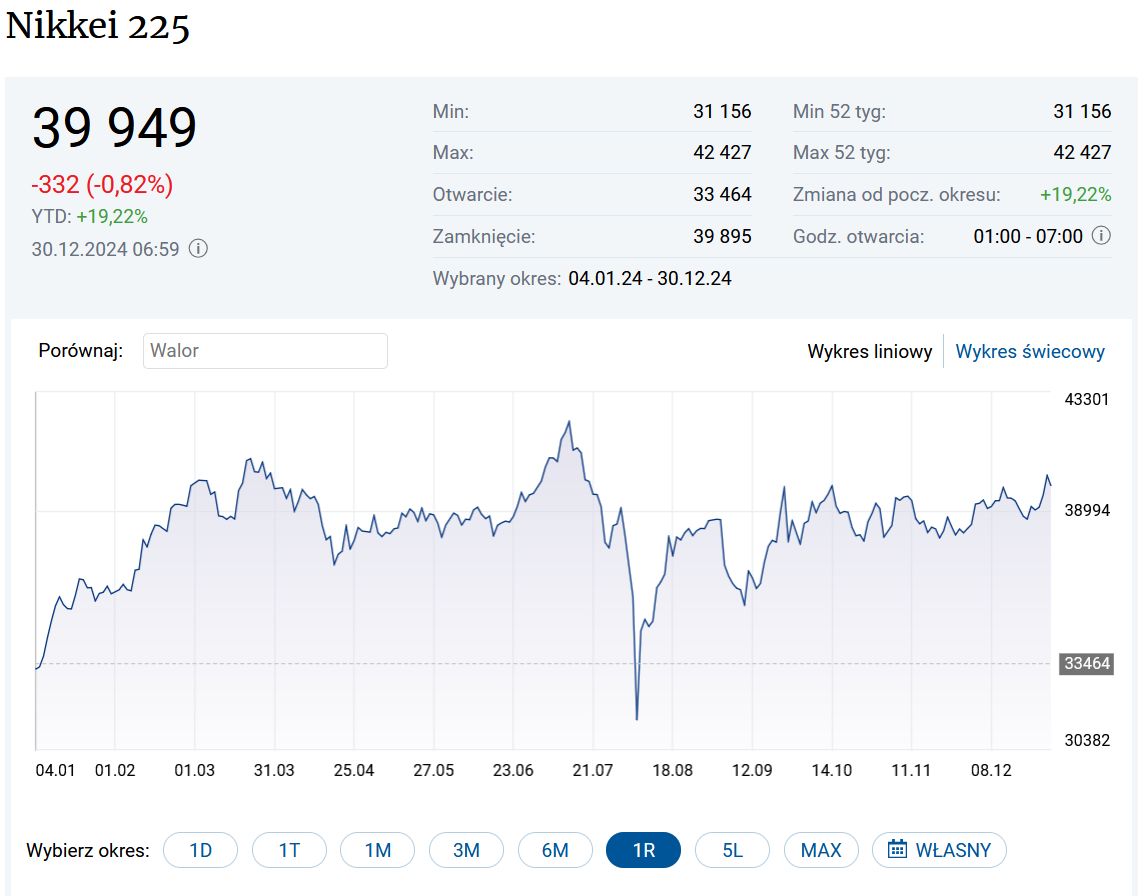Click info icon beside opening hours

[1101, 237]
